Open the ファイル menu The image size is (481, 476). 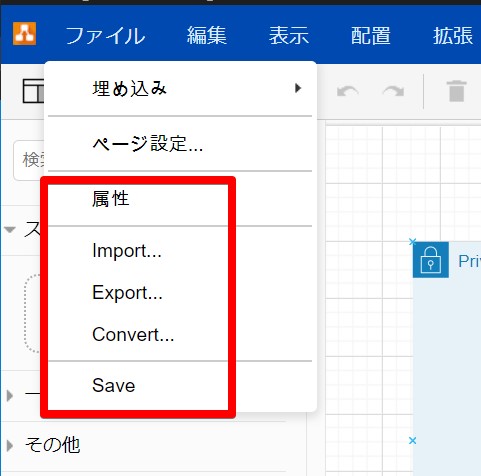[105, 36]
